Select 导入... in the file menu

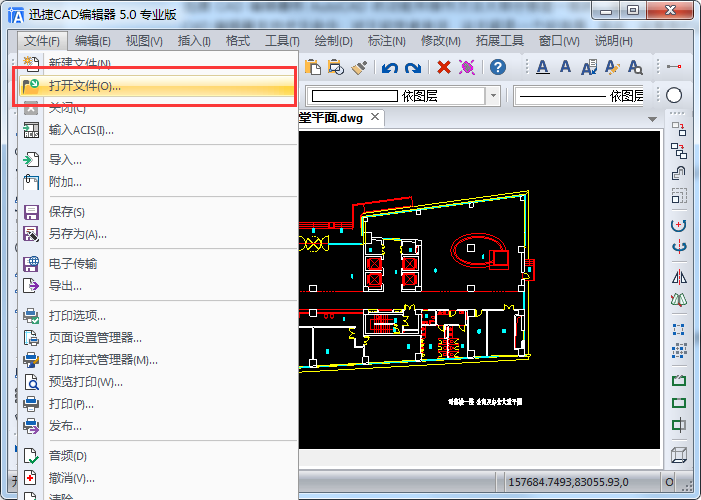pos(157,160)
